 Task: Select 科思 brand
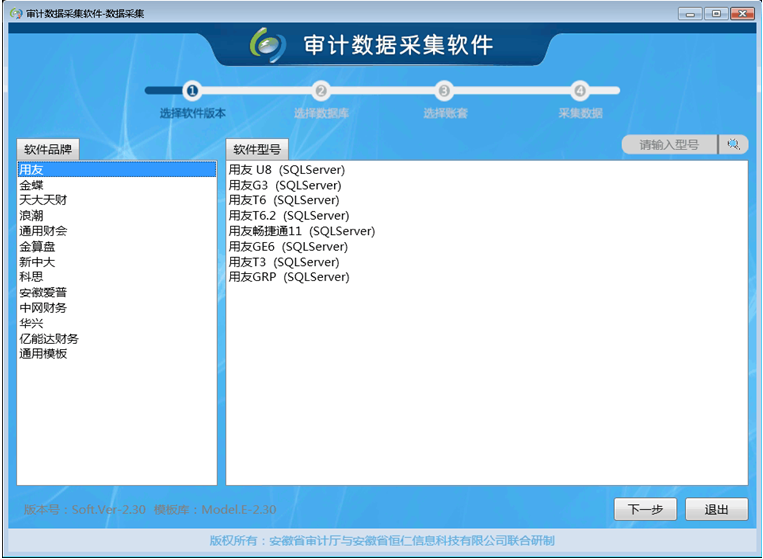click(117, 277)
